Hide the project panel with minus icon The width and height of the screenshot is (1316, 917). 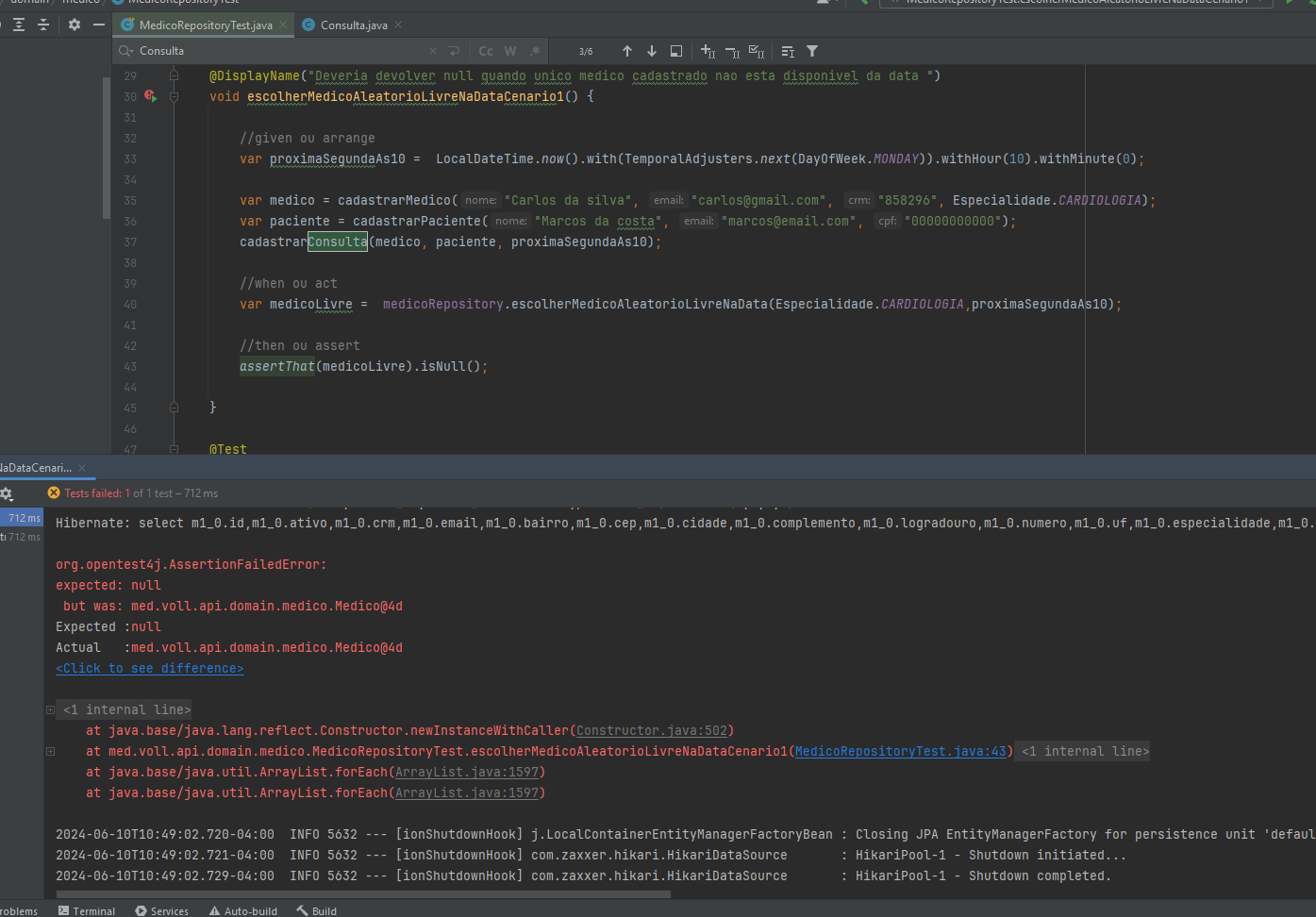tap(99, 25)
